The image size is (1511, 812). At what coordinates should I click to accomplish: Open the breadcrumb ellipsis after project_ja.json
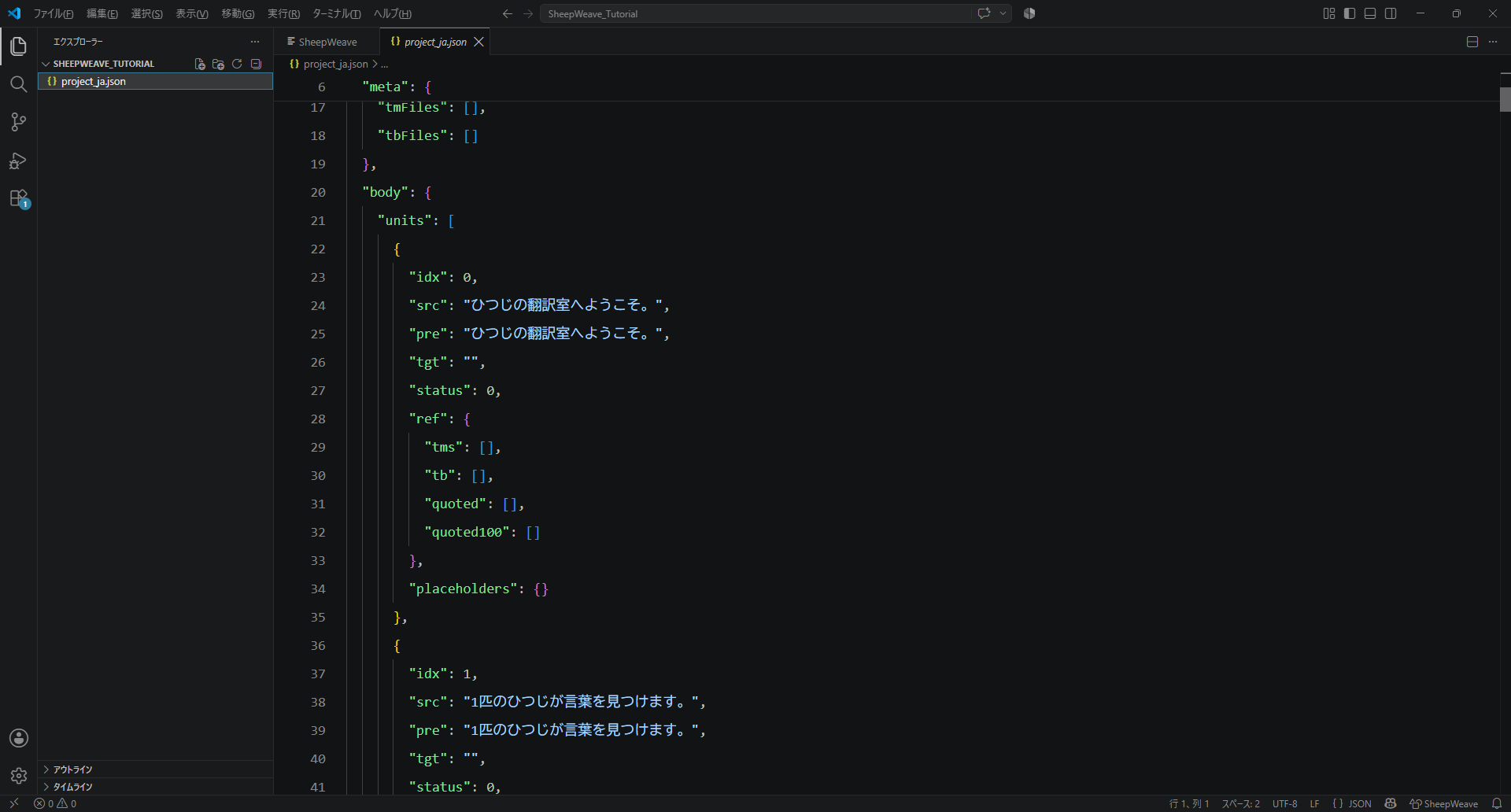click(x=384, y=65)
